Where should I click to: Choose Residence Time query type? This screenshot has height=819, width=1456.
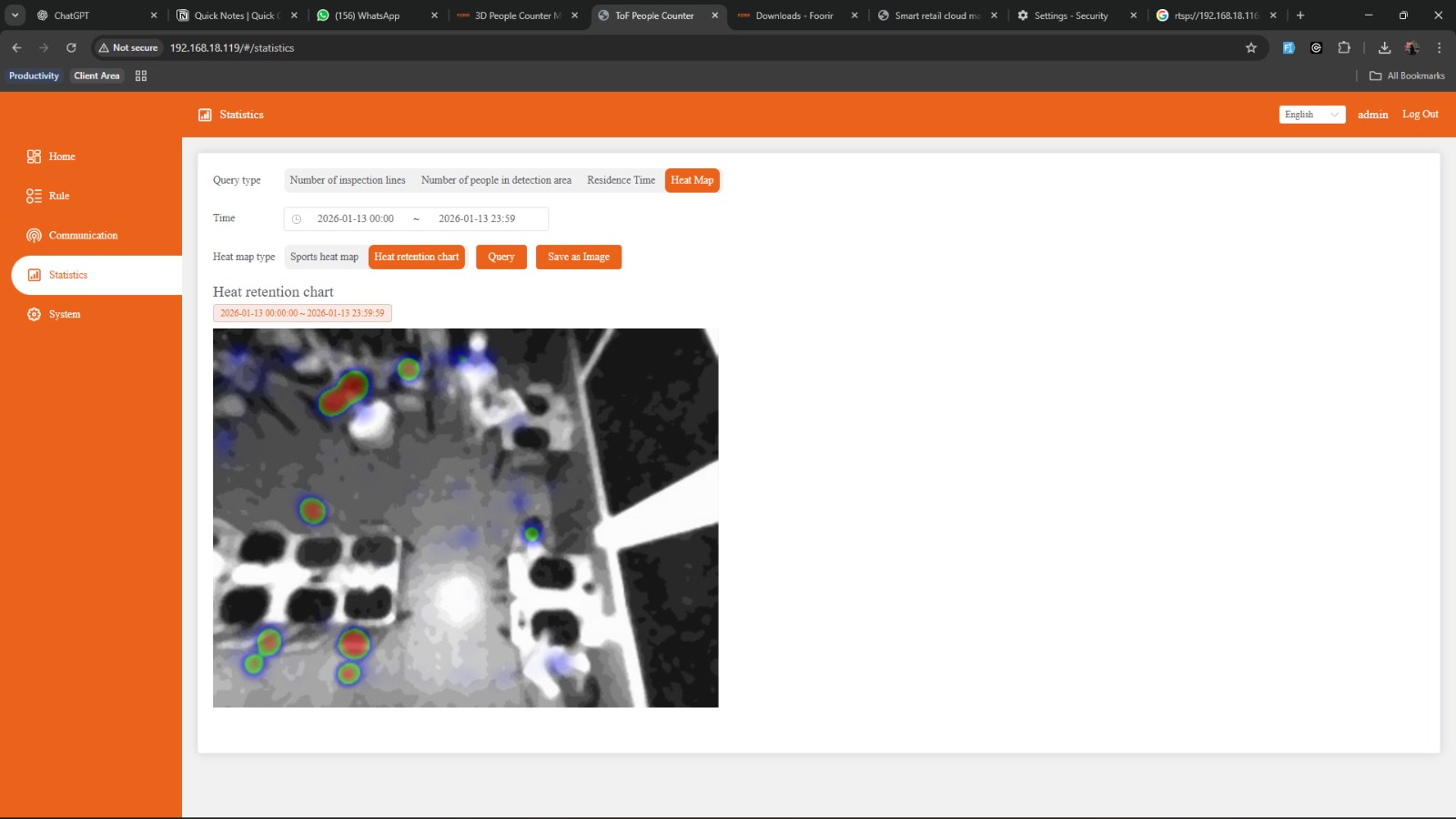pos(621,180)
